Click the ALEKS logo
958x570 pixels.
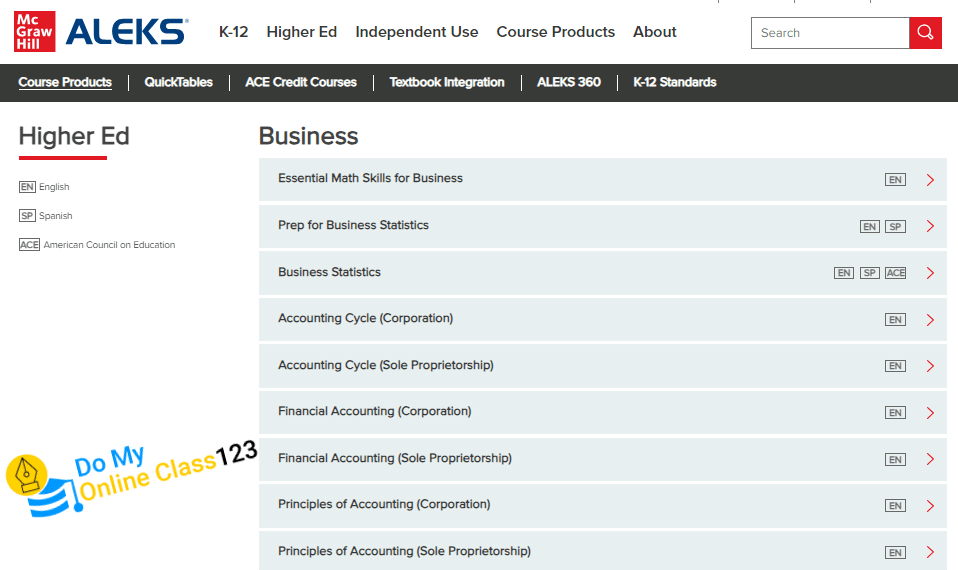pos(126,32)
